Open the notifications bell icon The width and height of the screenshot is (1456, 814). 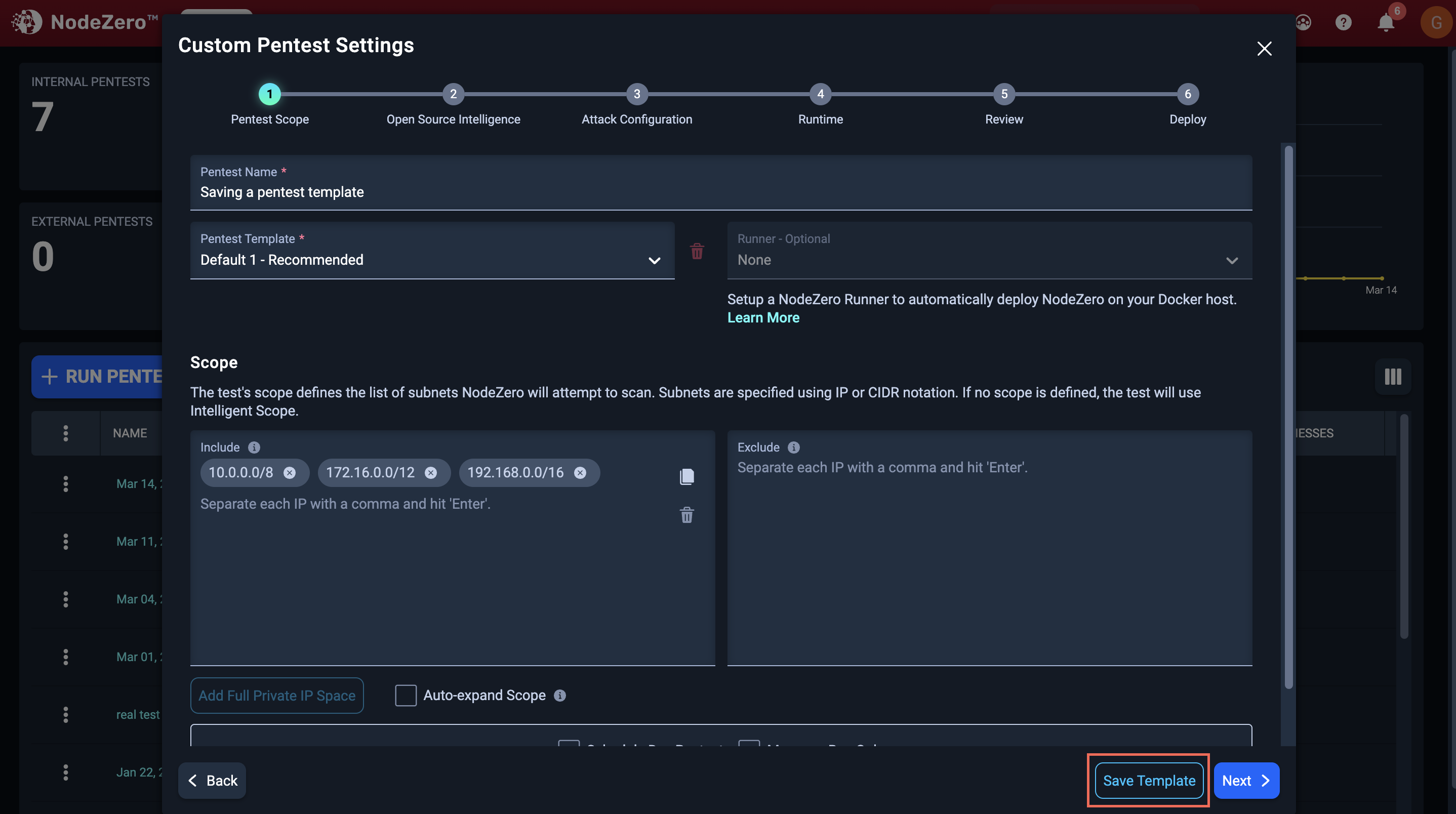click(x=1385, y=23)
